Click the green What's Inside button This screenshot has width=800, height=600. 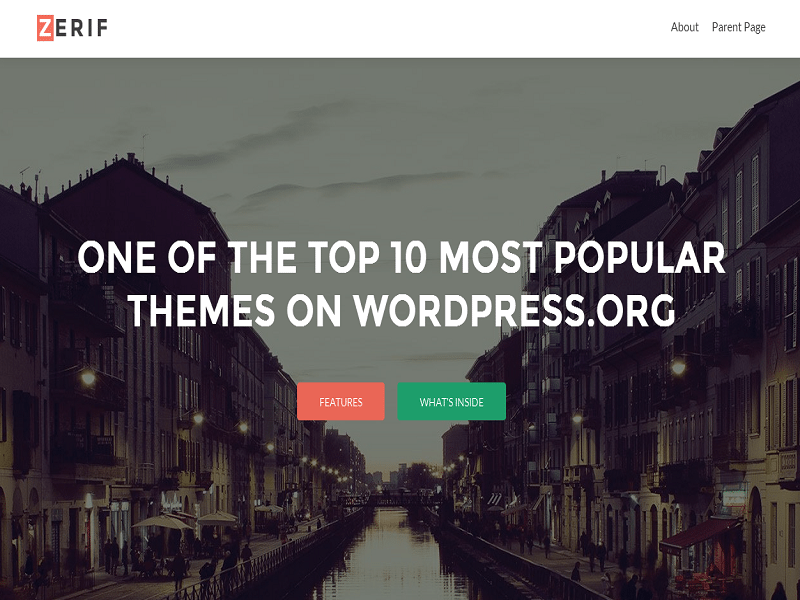tap(452, 402)
